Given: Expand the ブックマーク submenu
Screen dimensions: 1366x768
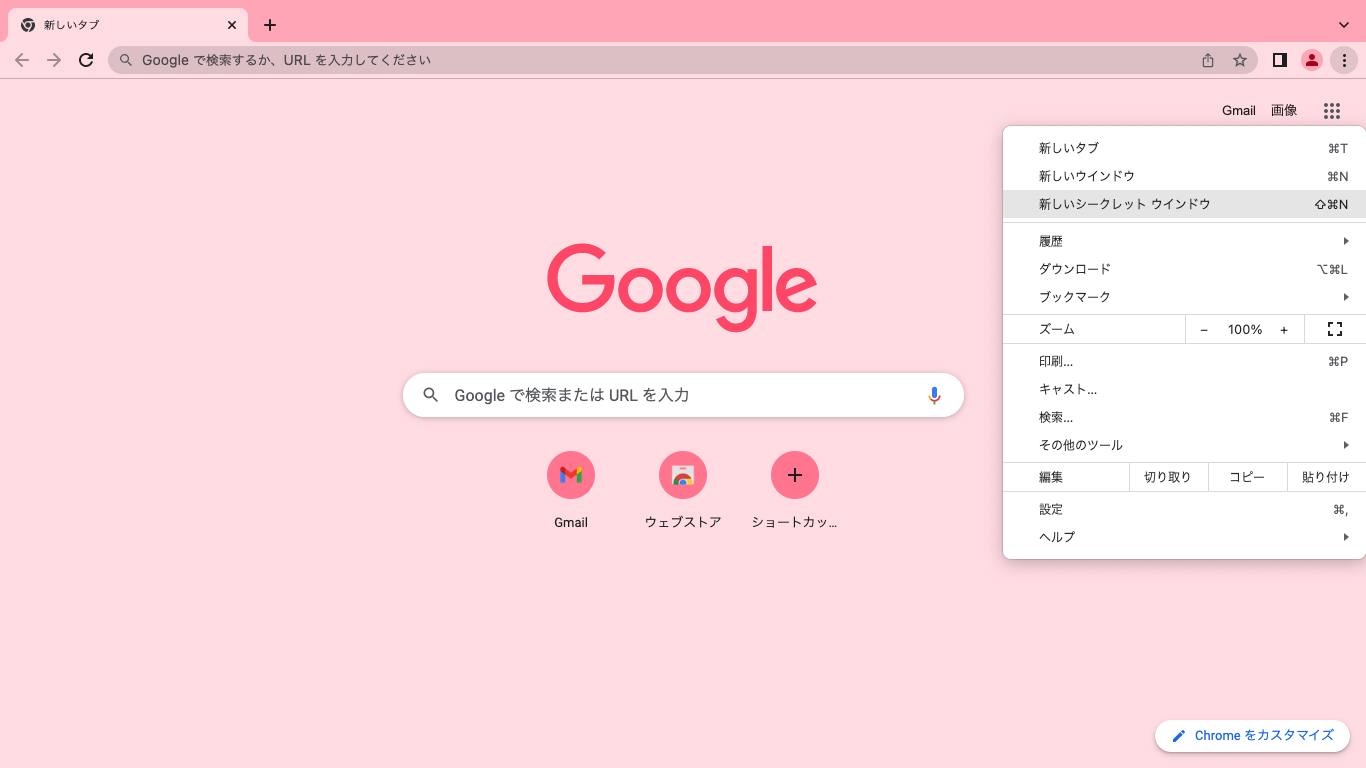Looking at the screenshot, I should click(1184, 297).
